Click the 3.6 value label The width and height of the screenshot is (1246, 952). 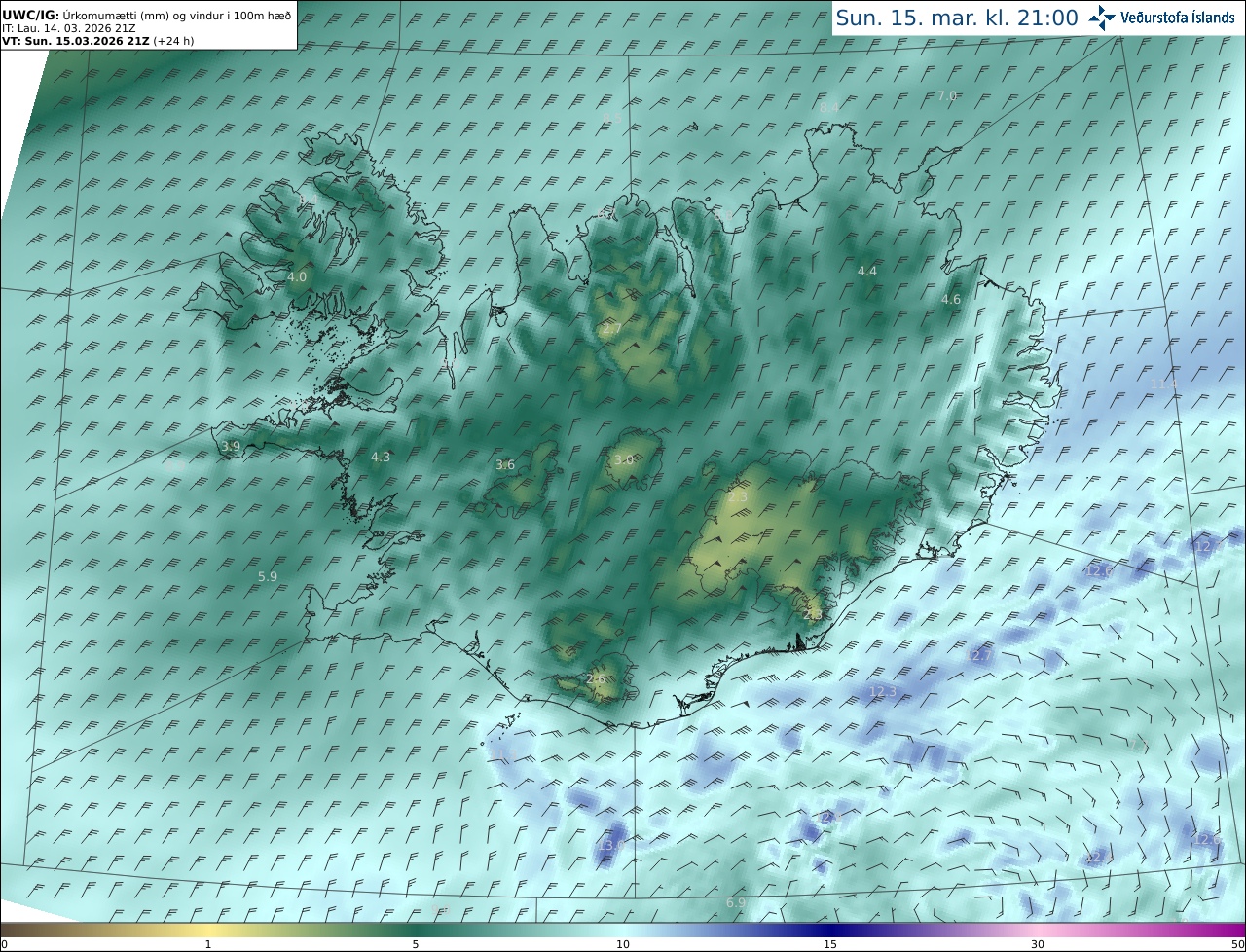click(x=505, y=464)
